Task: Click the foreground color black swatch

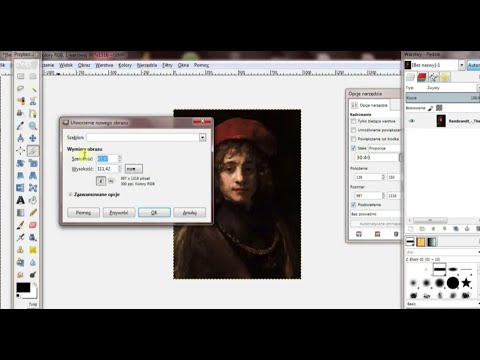Action: point(23,288)
